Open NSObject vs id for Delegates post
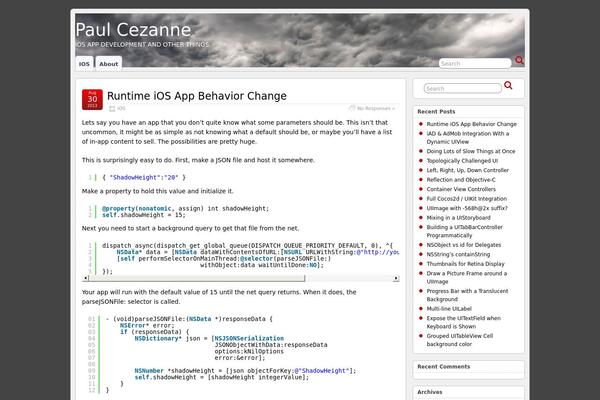Image resolution: width=600 pixels, height=400 pixels. [x=464, y=245]
